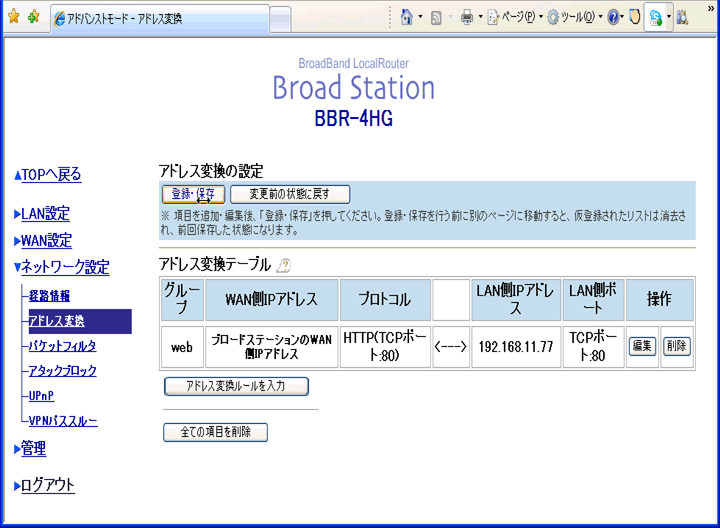Open a new blank browser tab
This screenshot has height=528, width=720.
click(280, 19)
